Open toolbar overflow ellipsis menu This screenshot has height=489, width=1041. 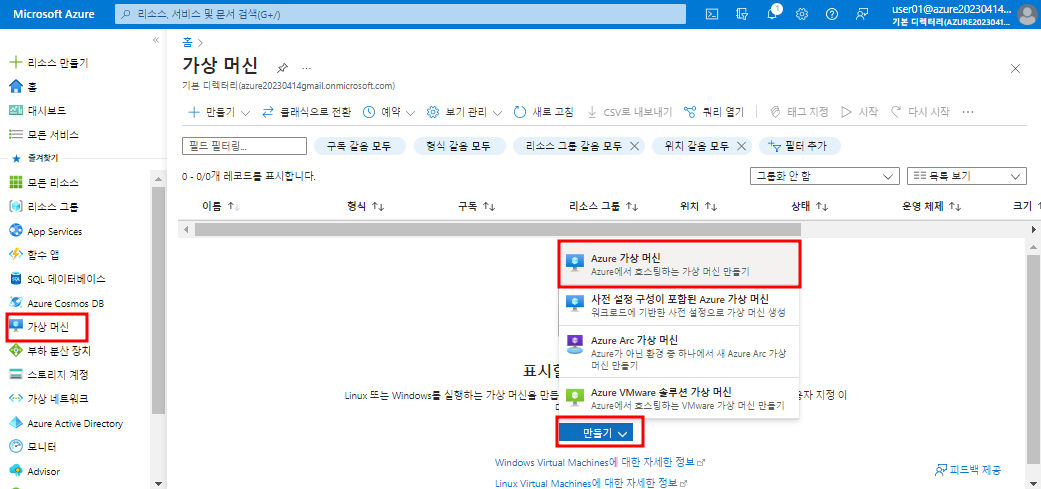pyautogui.click(x=968, y=112)
